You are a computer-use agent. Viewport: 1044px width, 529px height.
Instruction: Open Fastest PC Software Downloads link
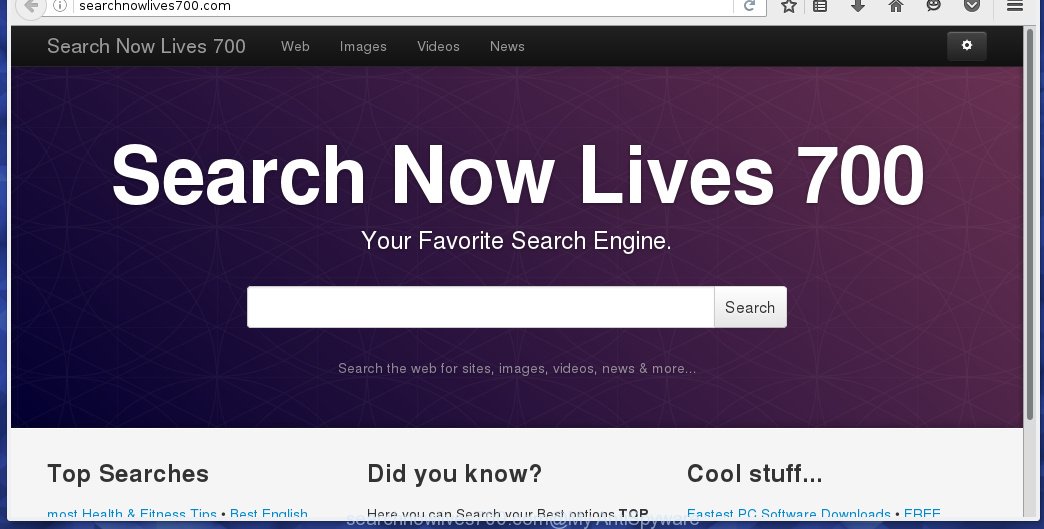pyautogui.click(x=788, y=514)
